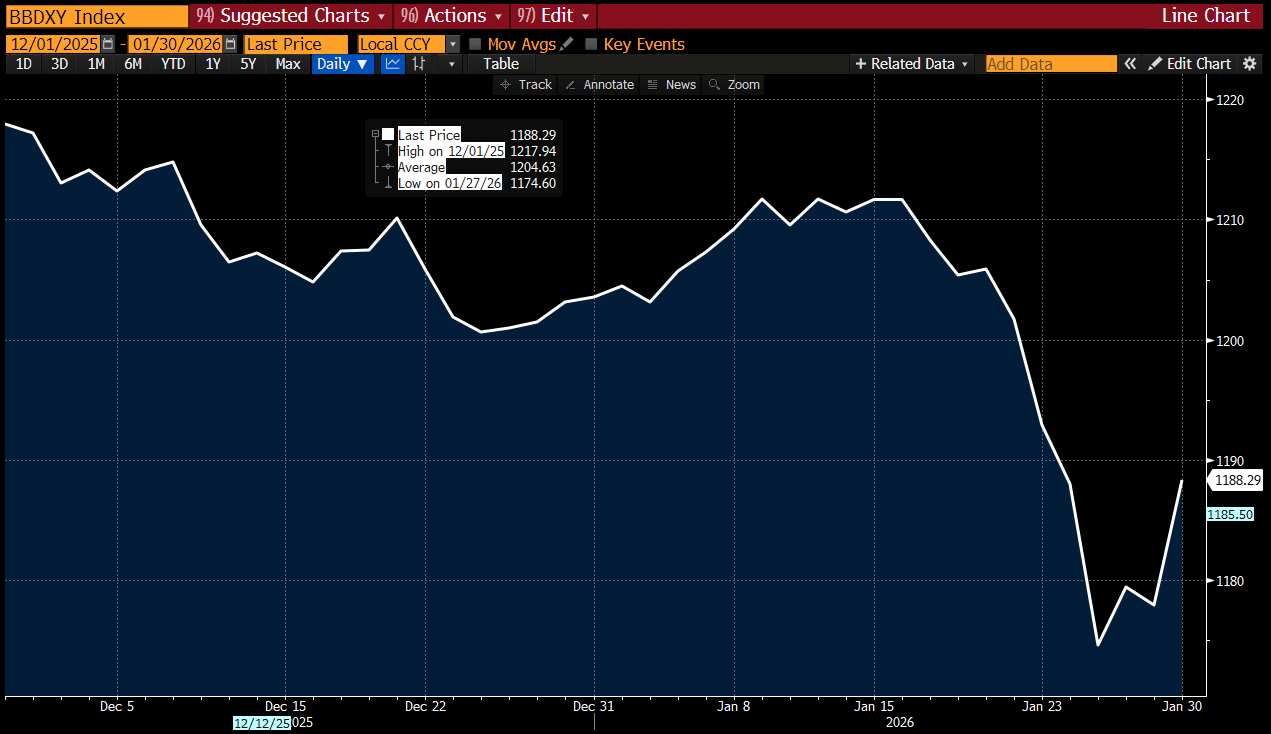Enable the Mov Avgs checkbox
Screen dimensions: 1271x734
475,44
